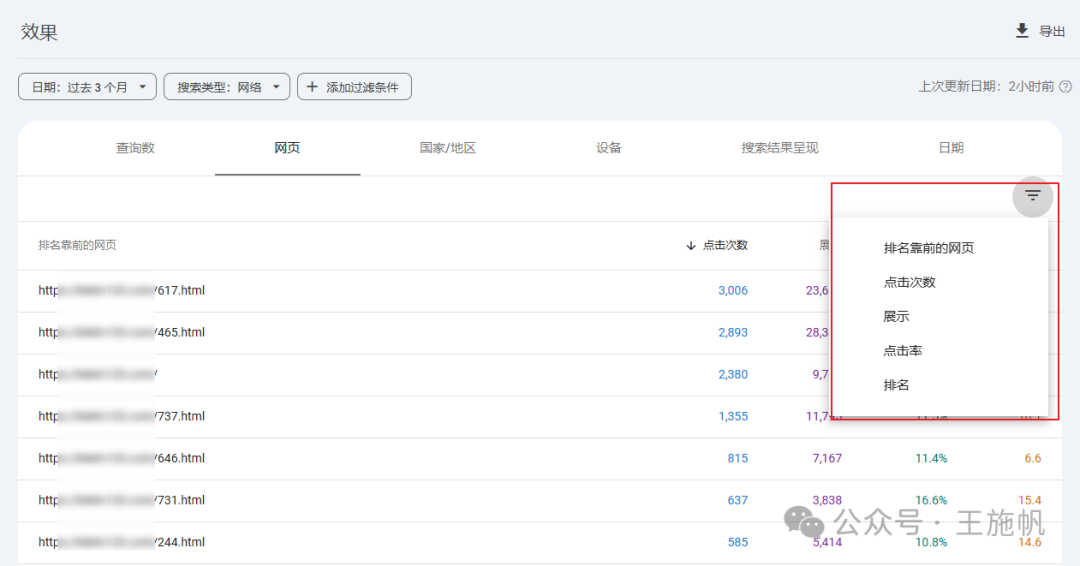The width and height of the screenshot is (1080, 566).
Task: Click the position value 6.6
Action: point(1032,459)
